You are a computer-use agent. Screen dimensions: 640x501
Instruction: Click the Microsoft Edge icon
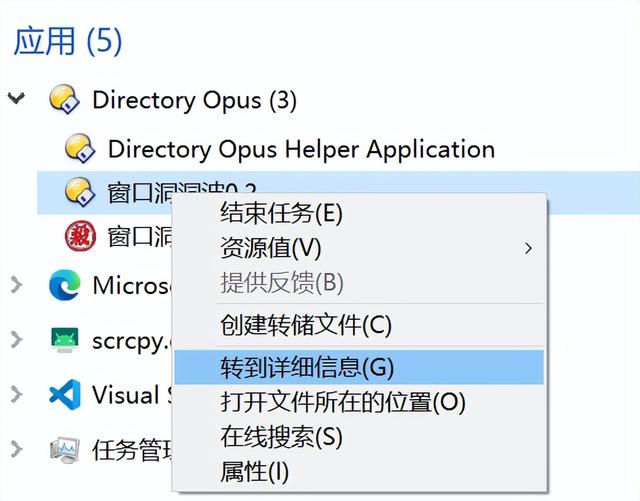tap(64, 285)
